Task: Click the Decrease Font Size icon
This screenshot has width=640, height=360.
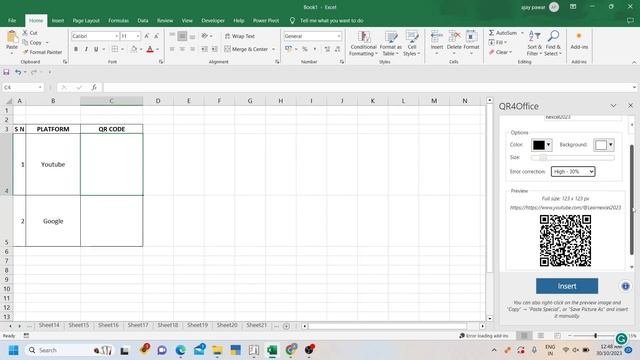Action: 156,36
